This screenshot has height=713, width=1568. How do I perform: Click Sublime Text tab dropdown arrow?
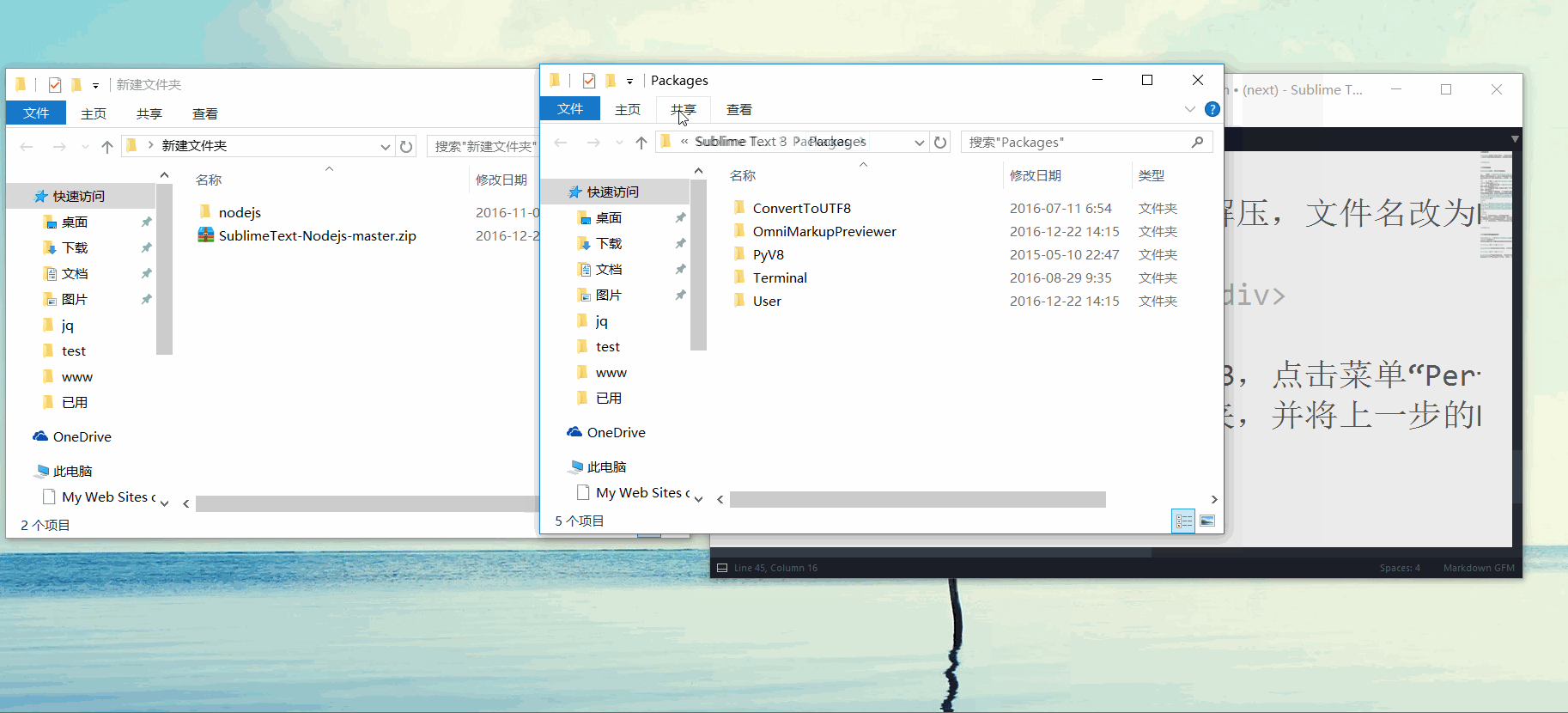coord(1515,138)
